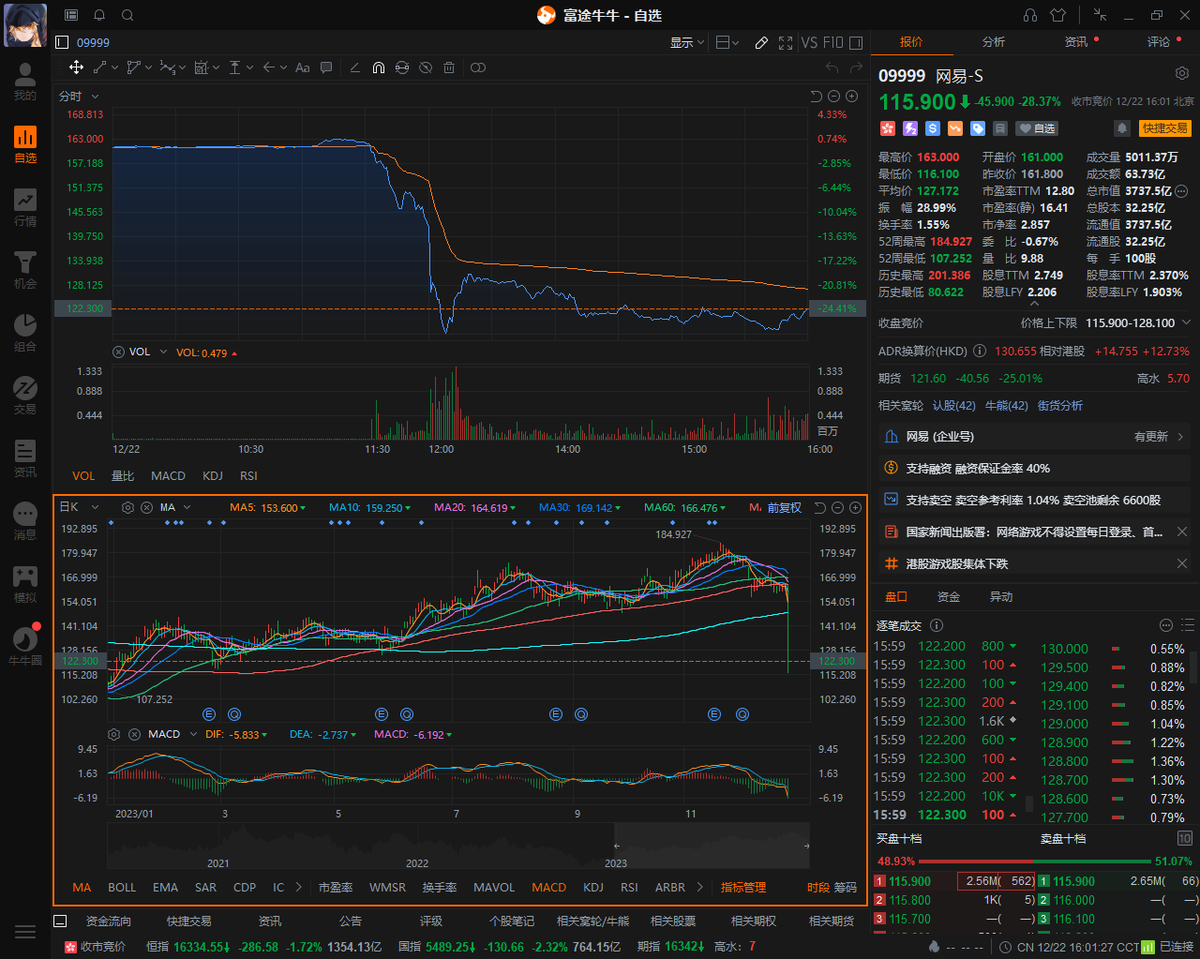Viewport: 1200px width, 959px height.
Task: Select the KDJ tab under intraday chart
Action: (x=212, y=476)
